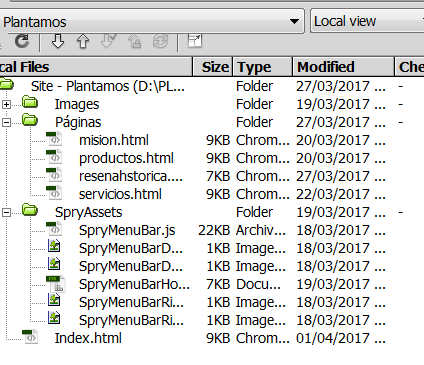
Task: Click the Chrom... type of Index.html
Action: point(263,338)
